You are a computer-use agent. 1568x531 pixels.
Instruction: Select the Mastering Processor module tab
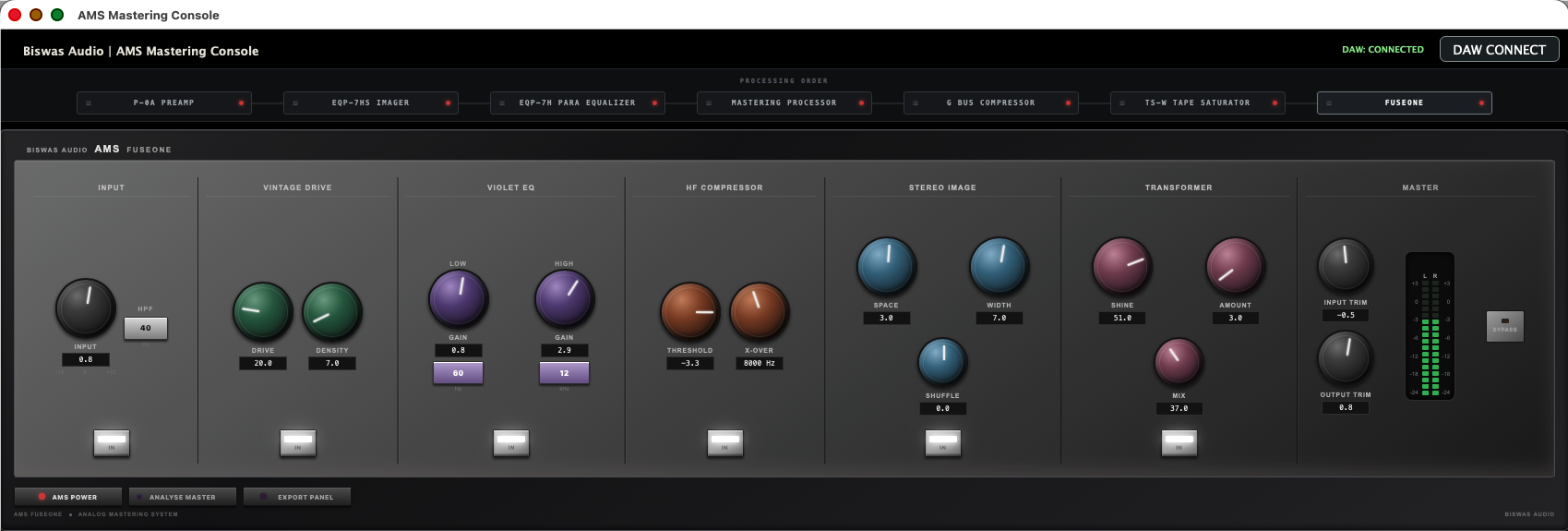coord(784,103)
